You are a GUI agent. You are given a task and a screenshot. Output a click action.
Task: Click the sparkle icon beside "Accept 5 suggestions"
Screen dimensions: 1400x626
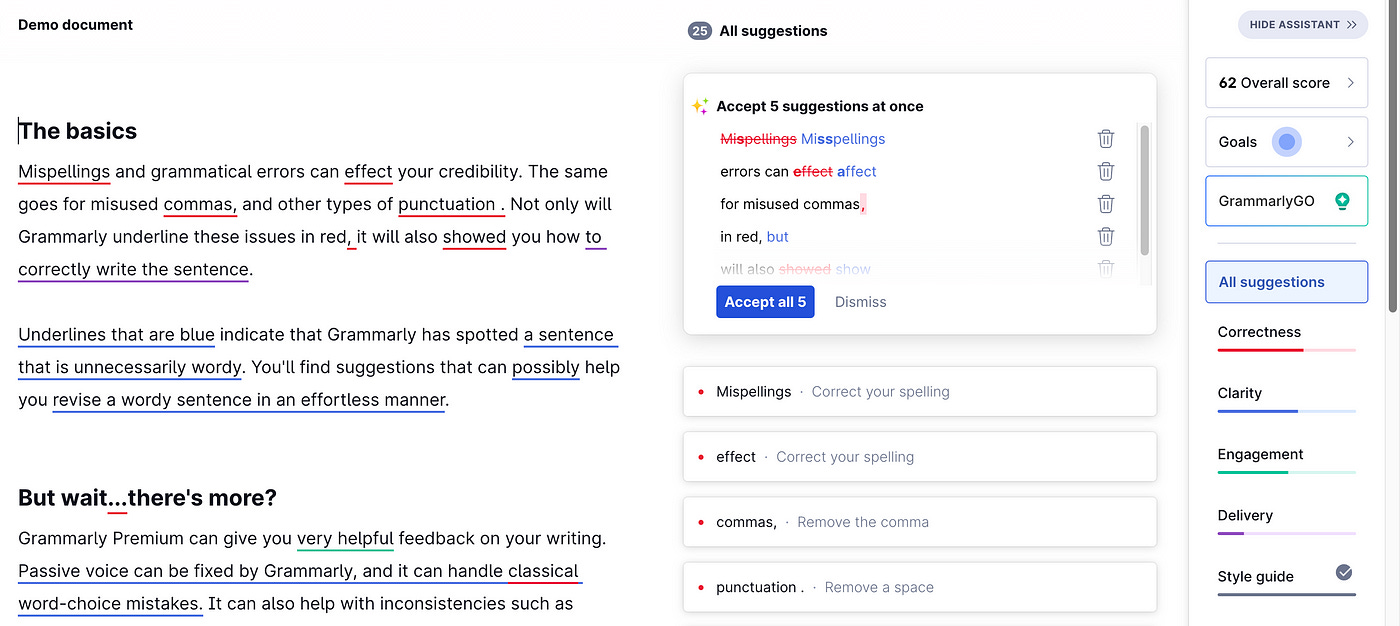[700, 105]
